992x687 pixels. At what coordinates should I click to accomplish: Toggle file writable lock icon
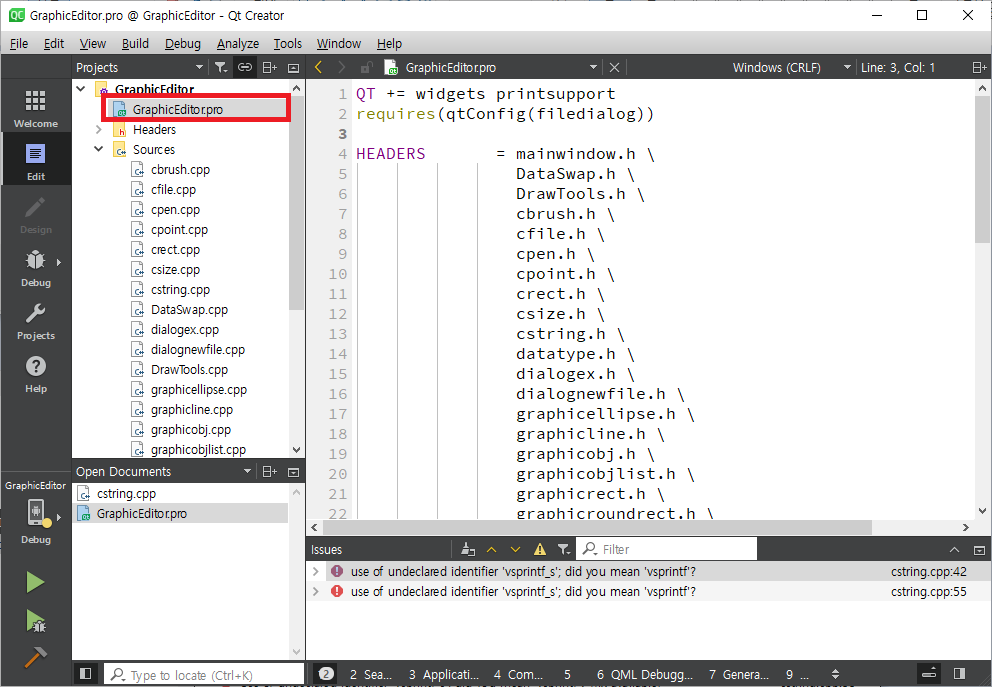pyautogui.click(x=366, y=67)
